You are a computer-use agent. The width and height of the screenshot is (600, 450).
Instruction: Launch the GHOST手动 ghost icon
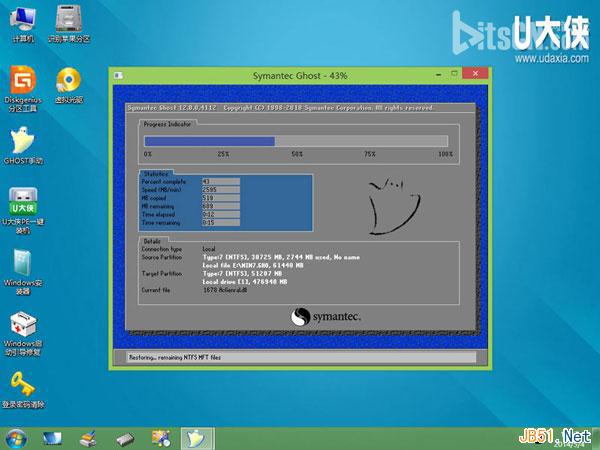23,146
